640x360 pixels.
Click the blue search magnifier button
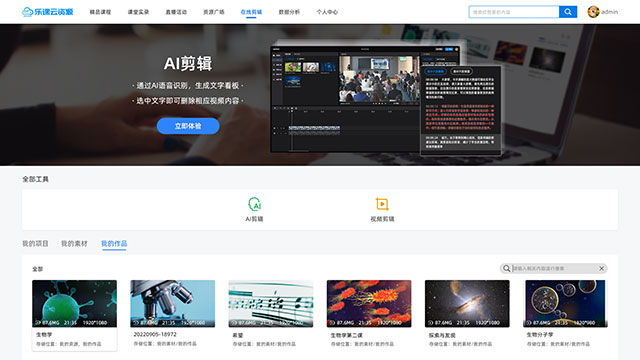coord(568,12)
